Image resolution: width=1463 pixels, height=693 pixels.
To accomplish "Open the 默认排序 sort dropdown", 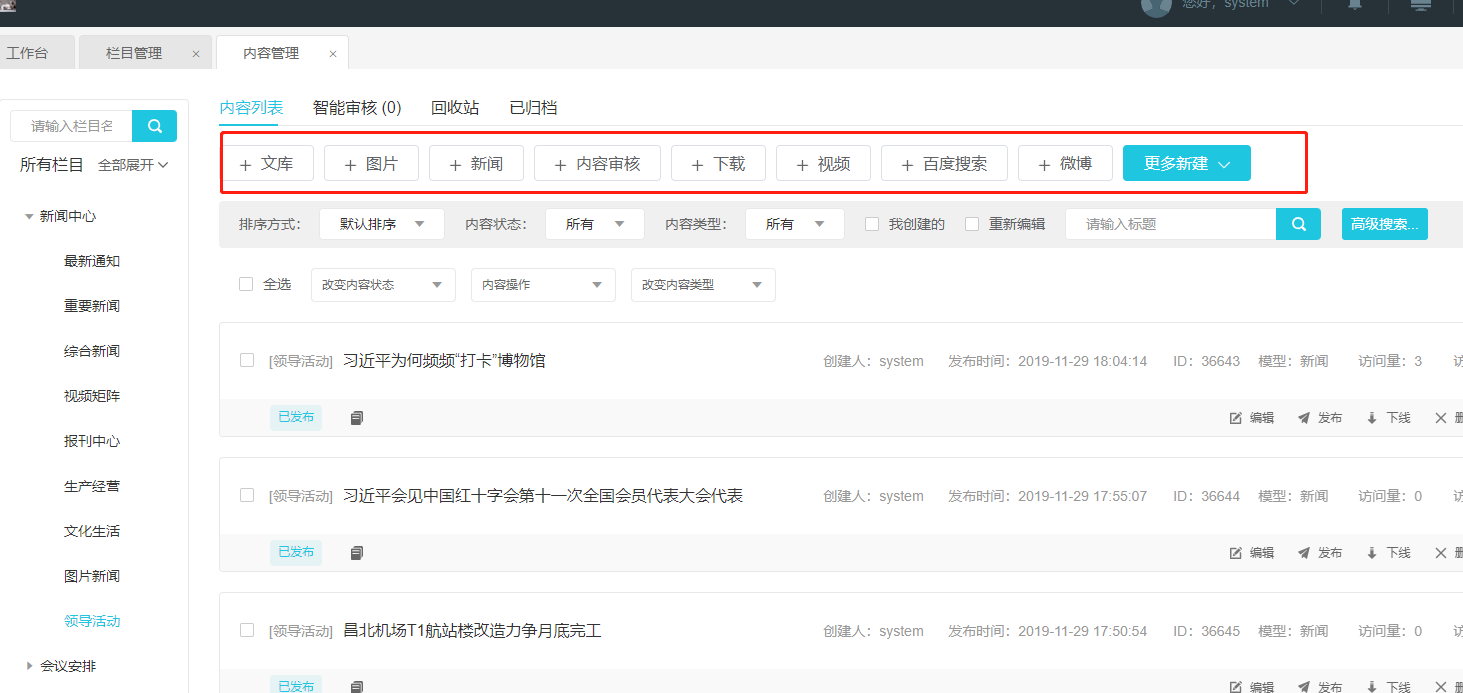I will (x=381, y=224).
